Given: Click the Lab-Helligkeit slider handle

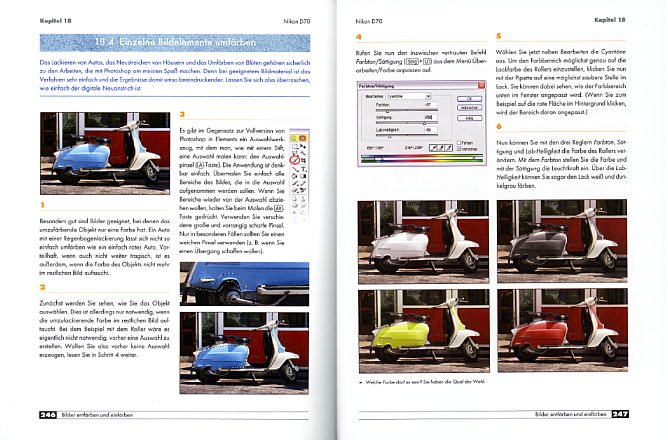Looking at the screenshot, I should pyautogui.click(x=389, y=136).
